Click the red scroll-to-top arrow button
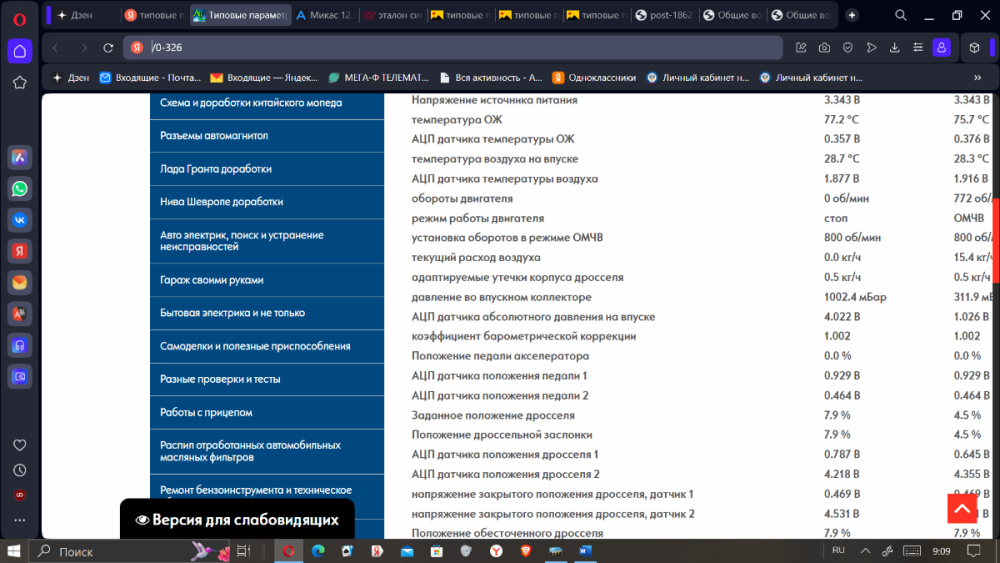Screen dimensions: 1000x563 (x=962, y=509)
